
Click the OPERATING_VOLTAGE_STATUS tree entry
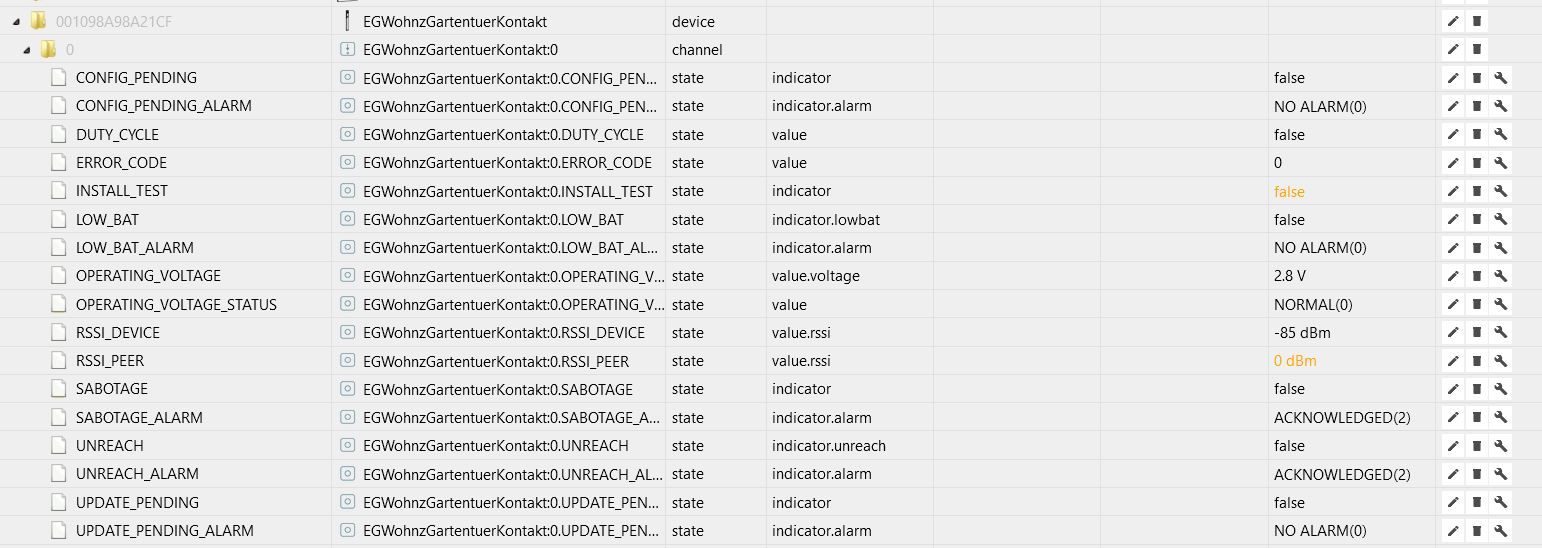[x=176, y=305]
